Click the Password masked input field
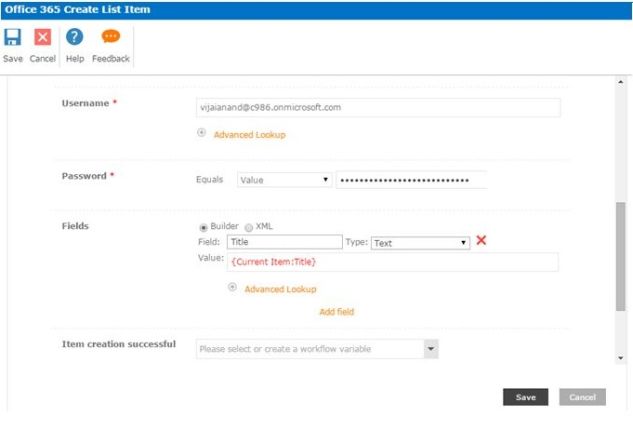Viewport: 633px width, 429px height. [x=411, y=180]
